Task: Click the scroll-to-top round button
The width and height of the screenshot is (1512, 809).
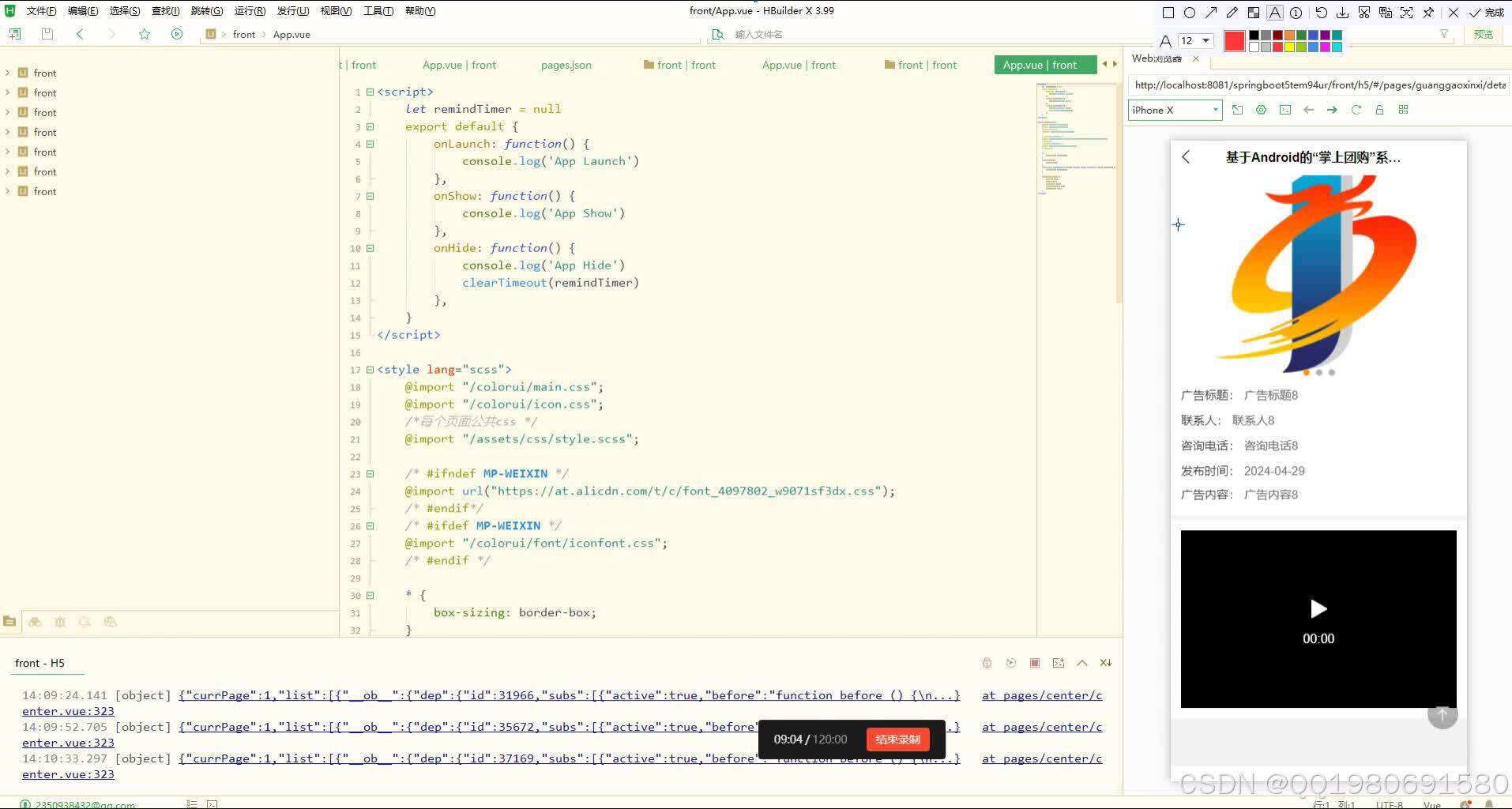Action: click(1442, 714)
